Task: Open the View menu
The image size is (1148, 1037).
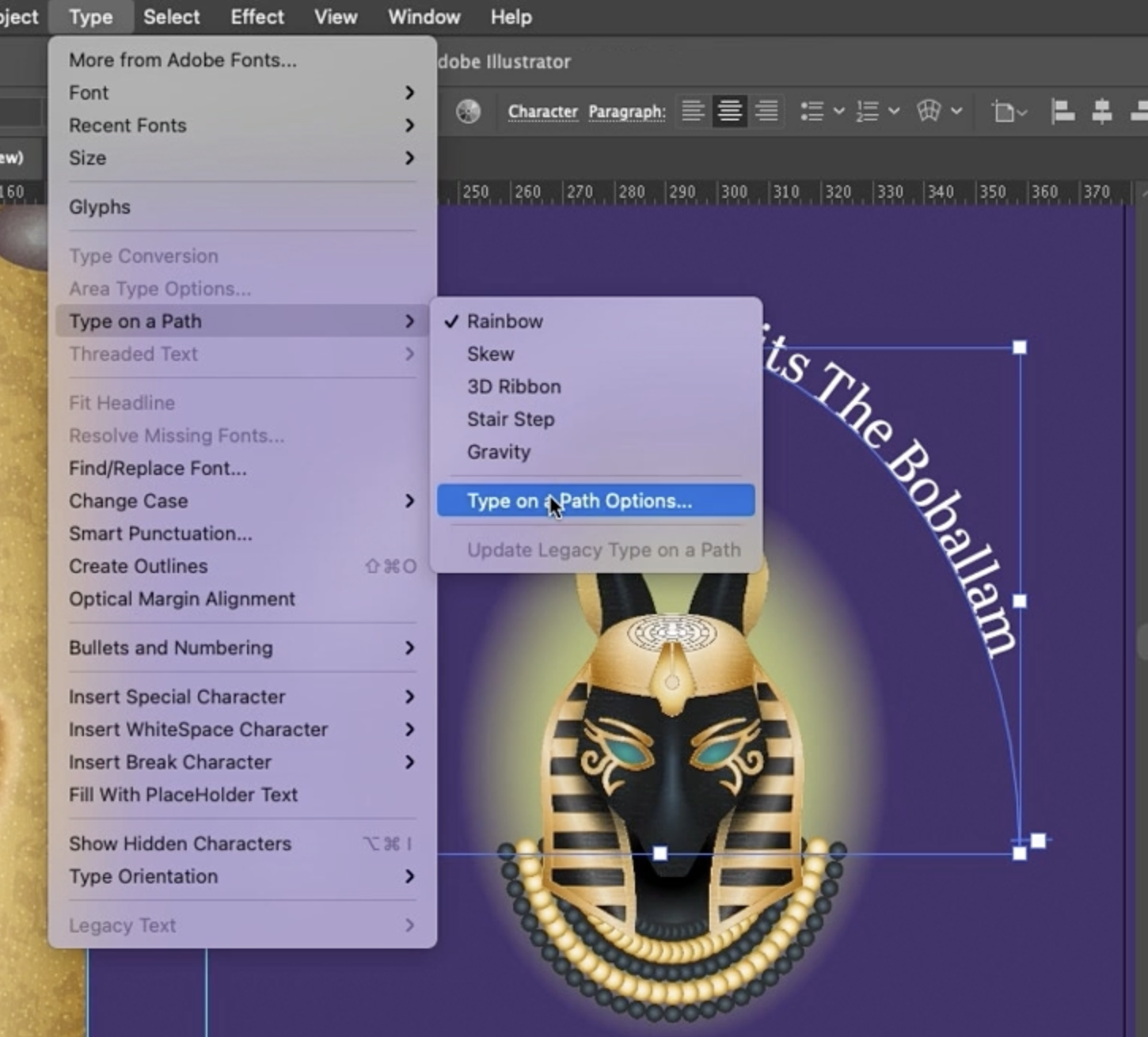Action: pos(336,17)
